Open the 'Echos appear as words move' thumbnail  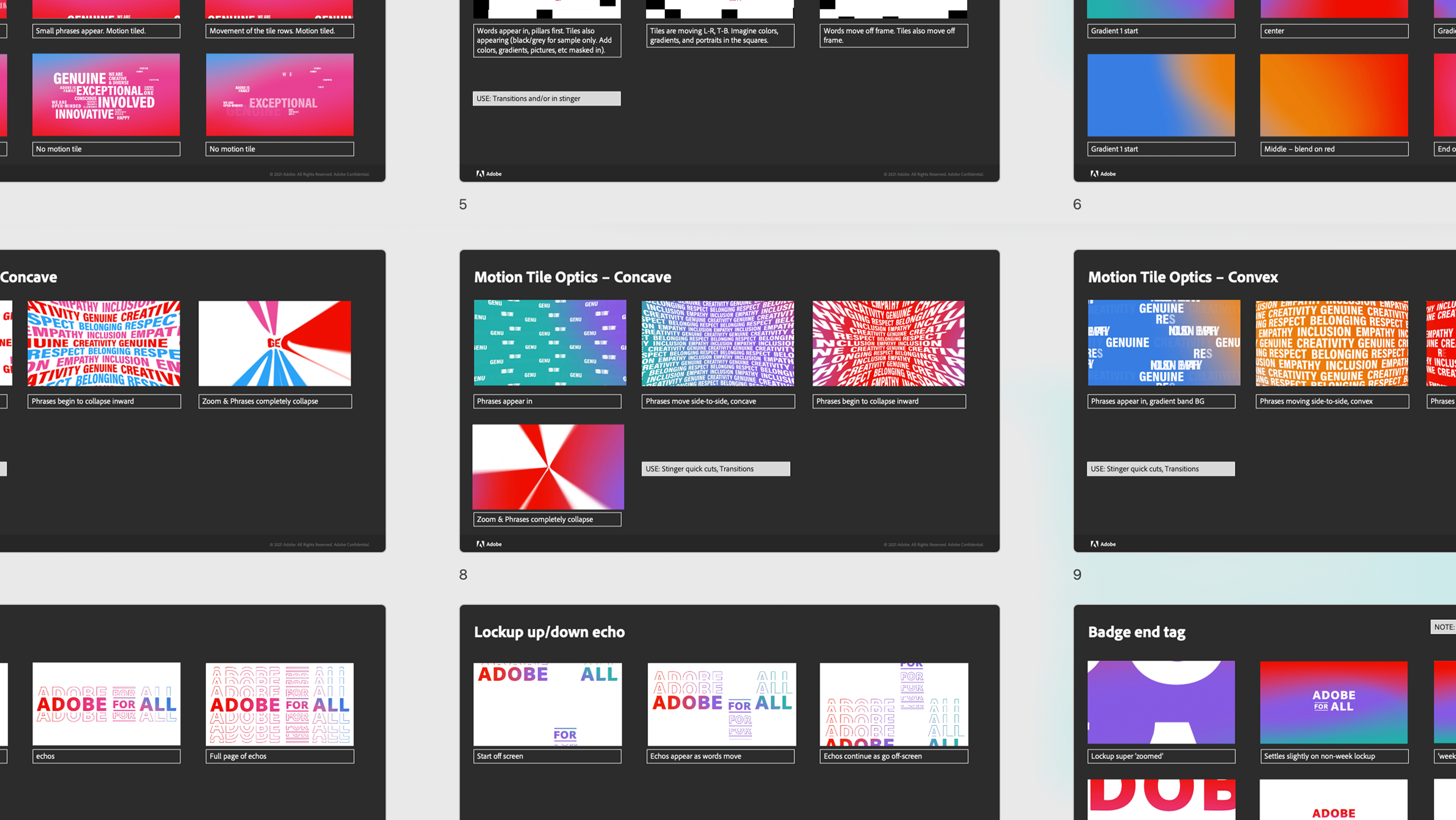click(721, 704)
